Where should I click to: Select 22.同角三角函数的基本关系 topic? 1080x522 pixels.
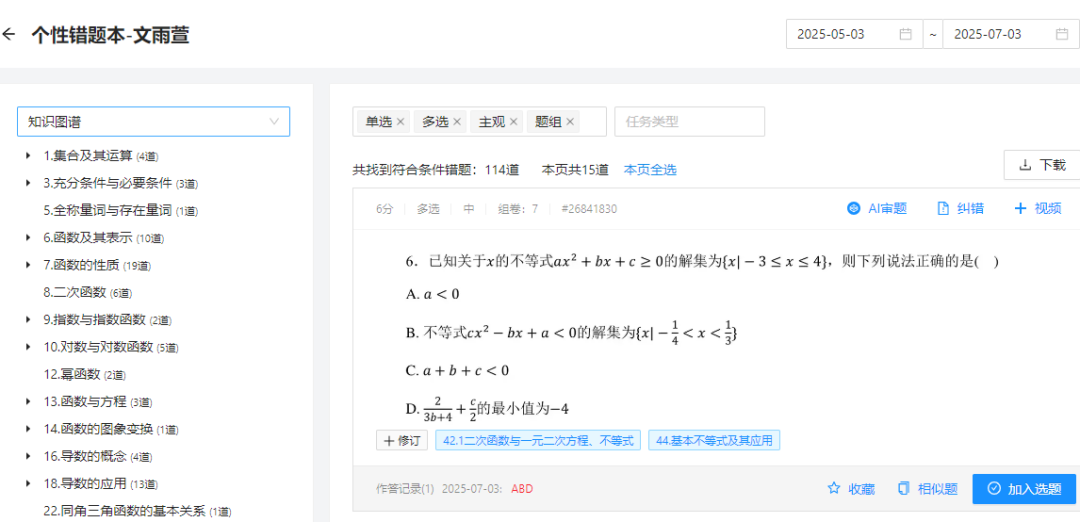tap(137, 511)
